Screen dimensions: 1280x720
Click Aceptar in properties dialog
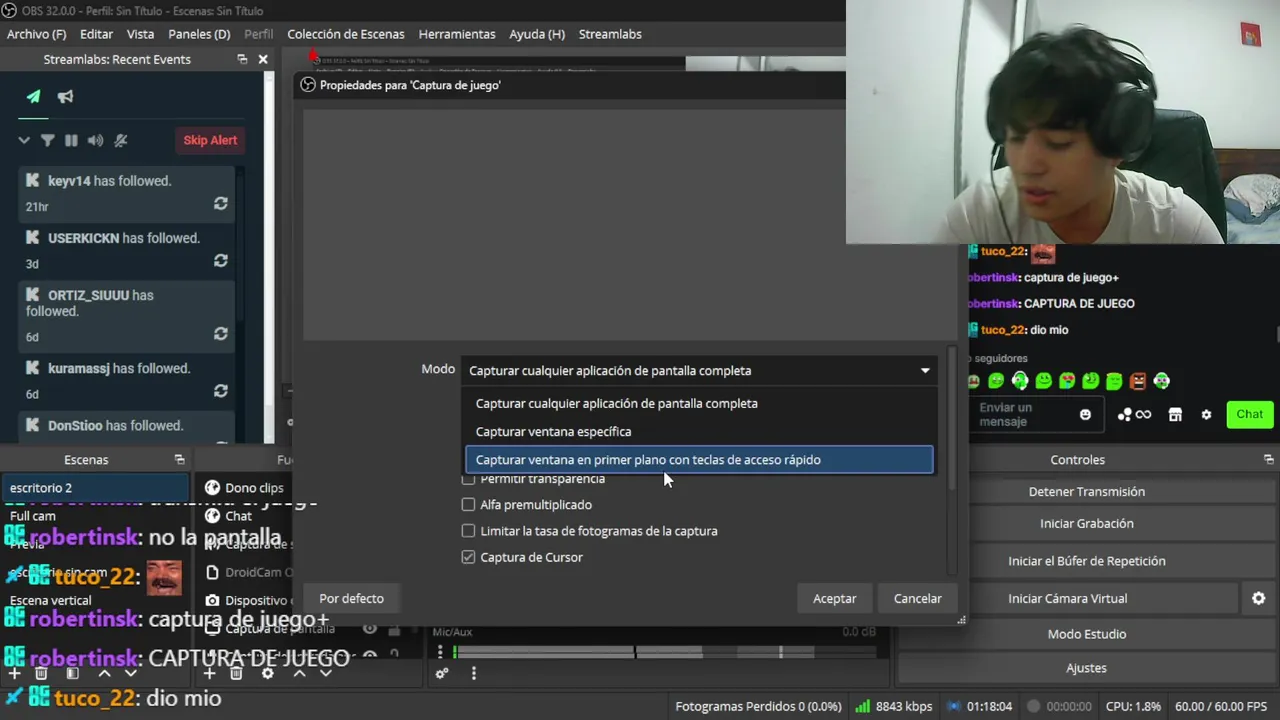click(834, 598)
